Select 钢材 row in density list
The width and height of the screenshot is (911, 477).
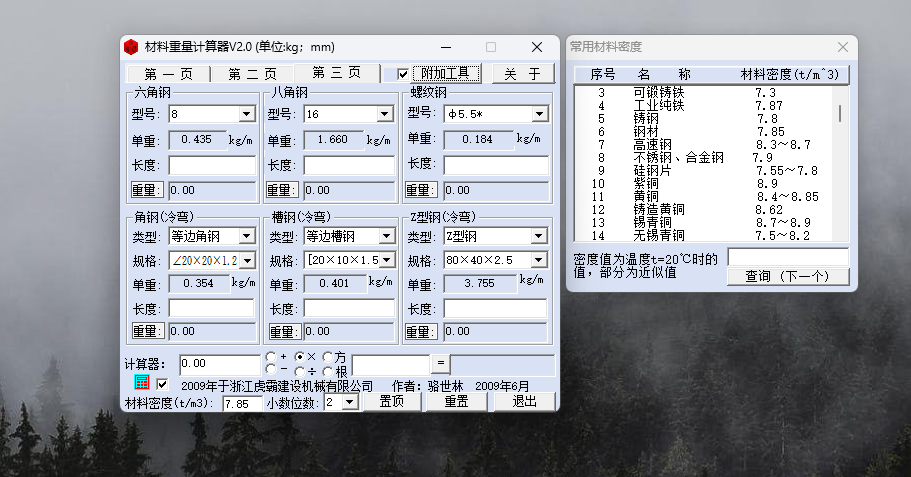[x=704, y=132]
